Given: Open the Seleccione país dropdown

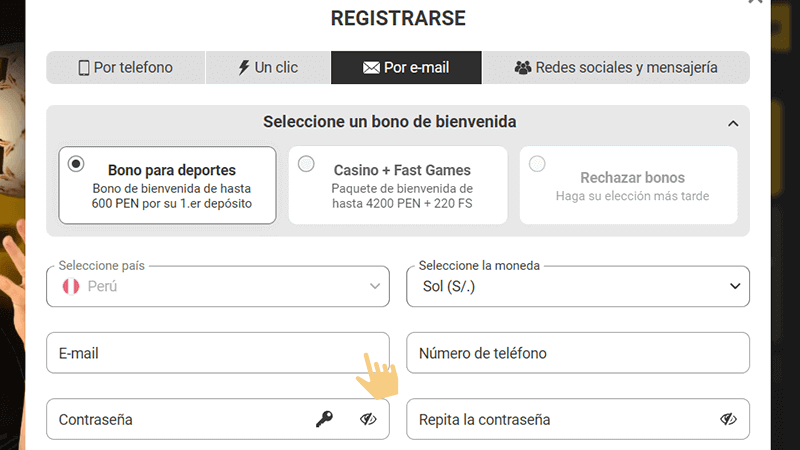Looking at the screenshot, I should (x=218, y=286).
